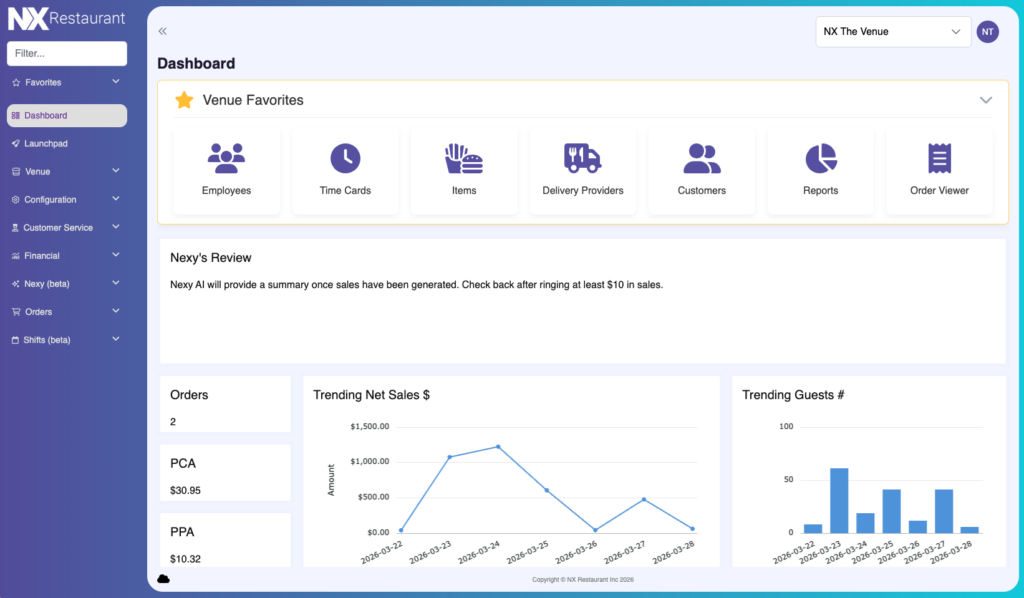Screen dimensions: 1024x598
Task: Open the Customer Service section
Action: 66,227
